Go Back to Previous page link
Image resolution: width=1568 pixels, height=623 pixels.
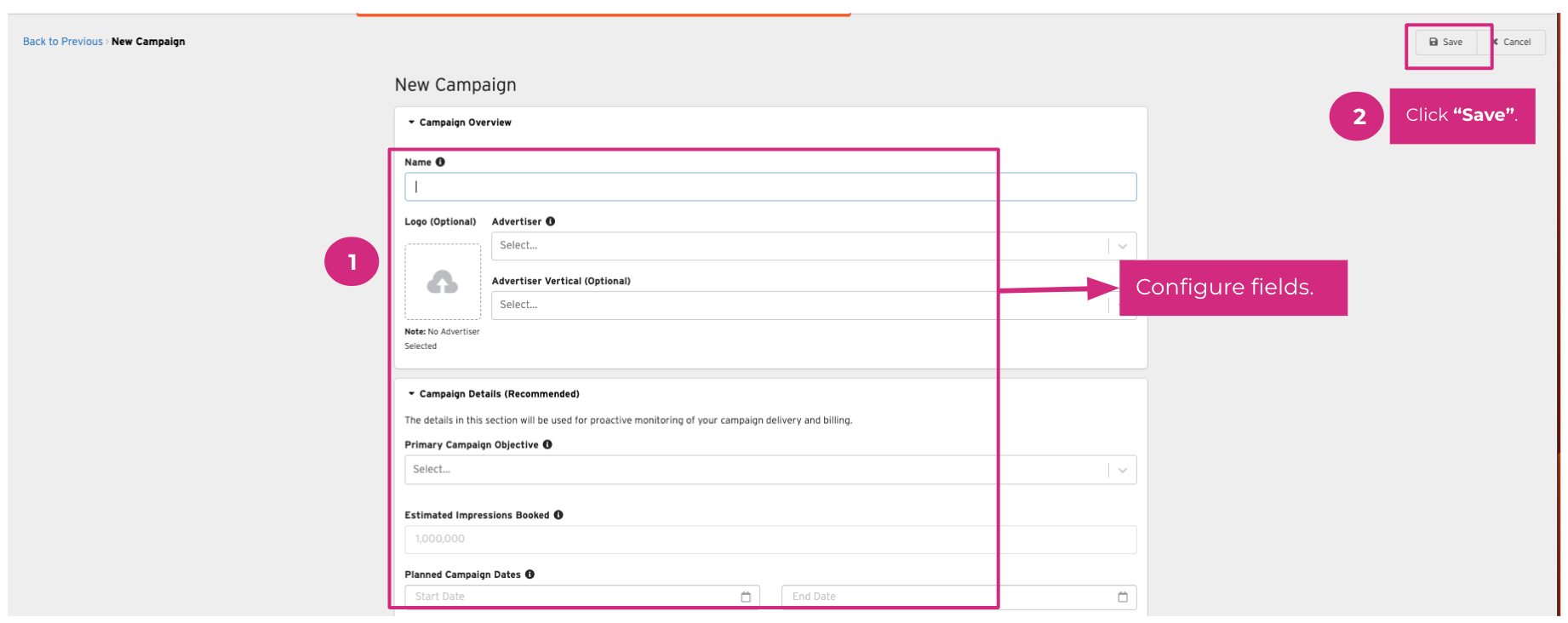pyautogui.click(x=62, y=42)
